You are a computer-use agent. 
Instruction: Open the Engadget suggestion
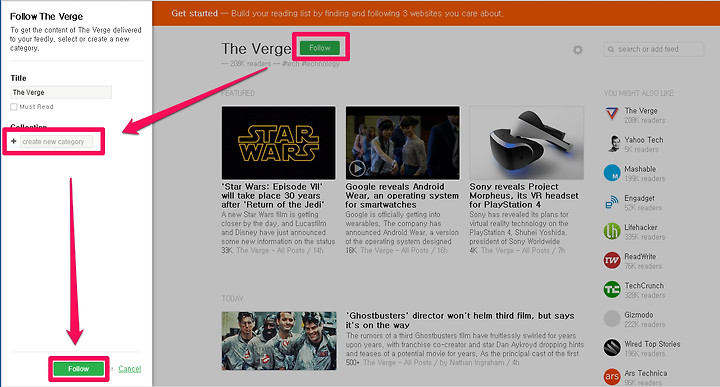tap(639, 198)
